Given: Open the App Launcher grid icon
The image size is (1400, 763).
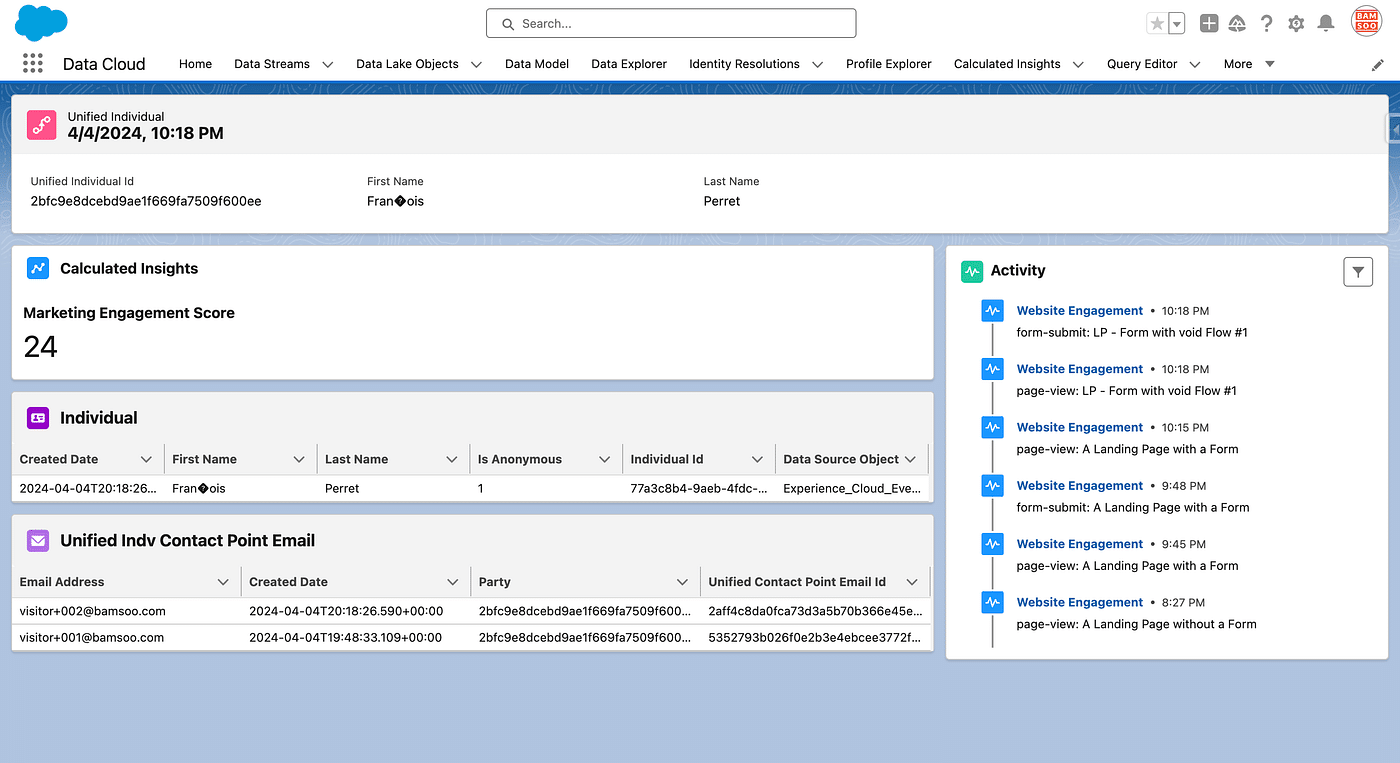Looking at the screenshot, I should pos(33,63).
